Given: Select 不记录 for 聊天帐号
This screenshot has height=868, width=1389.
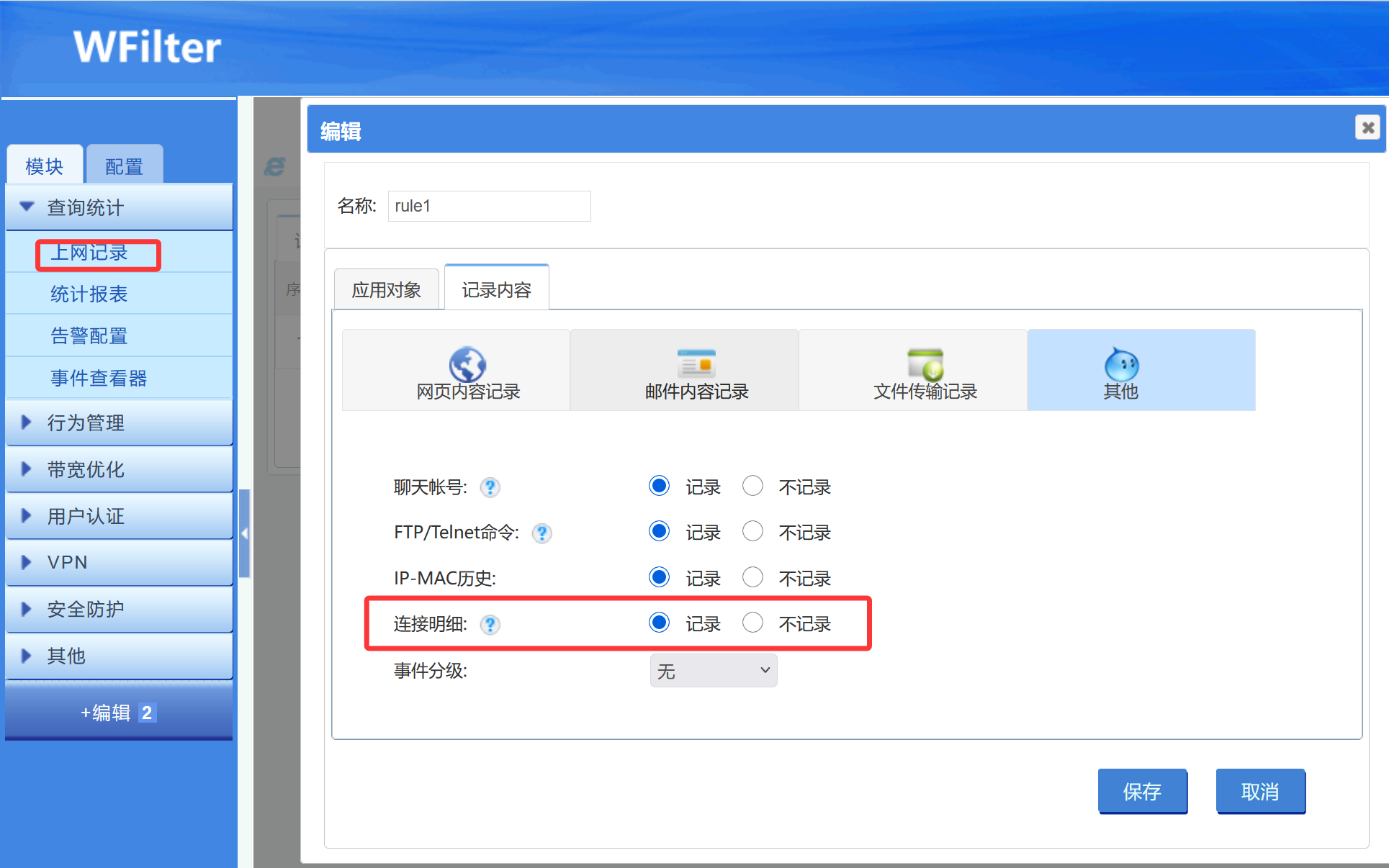Looking at the screenshot, I should [752, 486].
